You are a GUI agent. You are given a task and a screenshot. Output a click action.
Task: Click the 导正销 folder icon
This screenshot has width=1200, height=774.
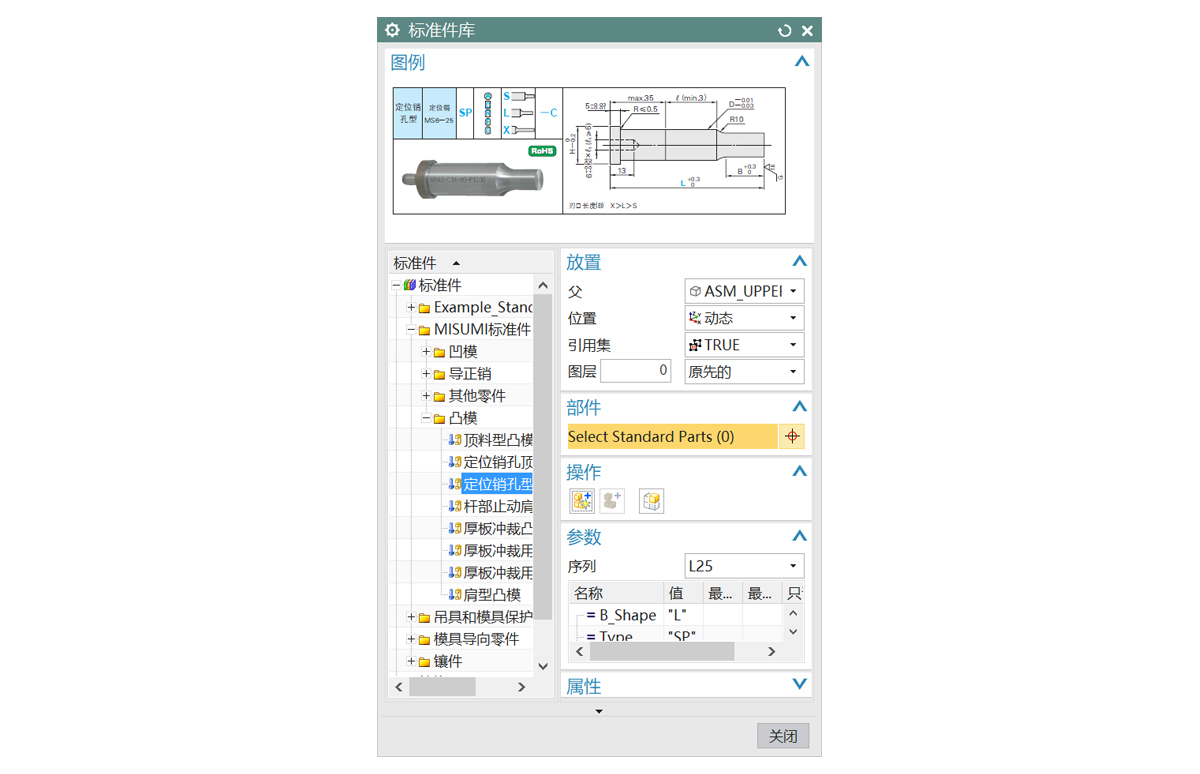coord(439,374)
